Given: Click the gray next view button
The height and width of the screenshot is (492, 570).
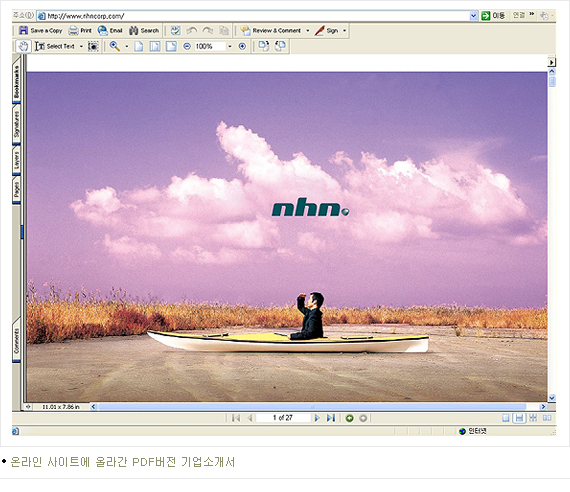Looking at the screenshot, I should (x=363, y=418).
